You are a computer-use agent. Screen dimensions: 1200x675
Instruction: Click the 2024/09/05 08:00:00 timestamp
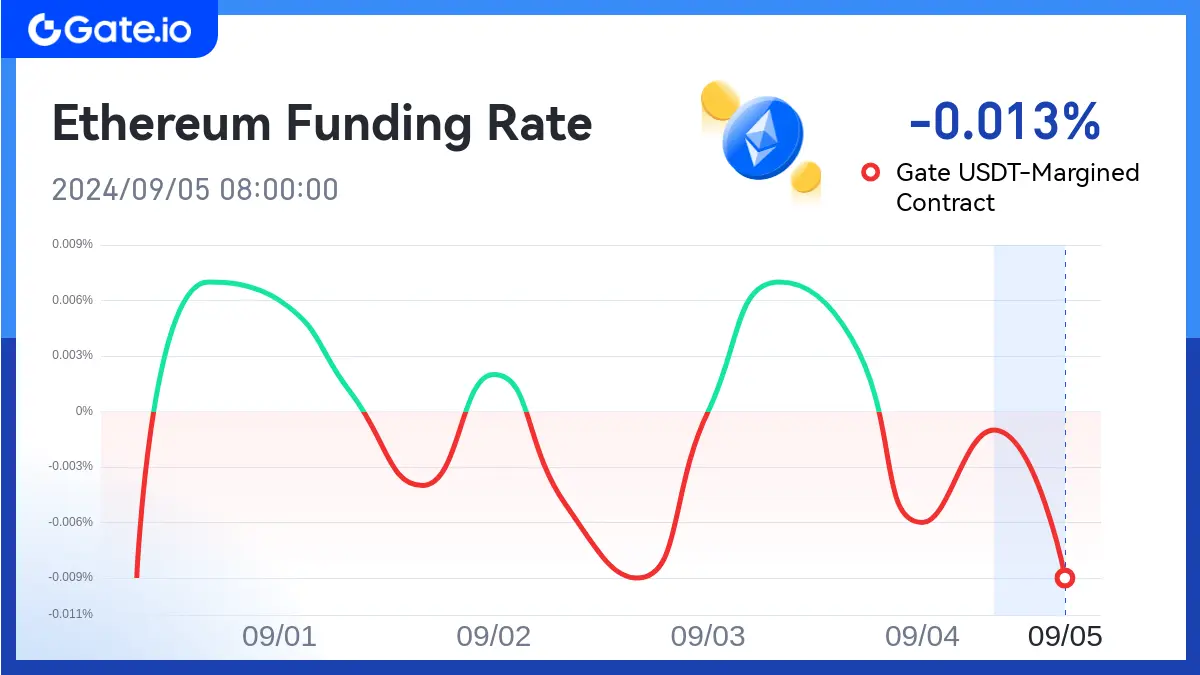195,189
